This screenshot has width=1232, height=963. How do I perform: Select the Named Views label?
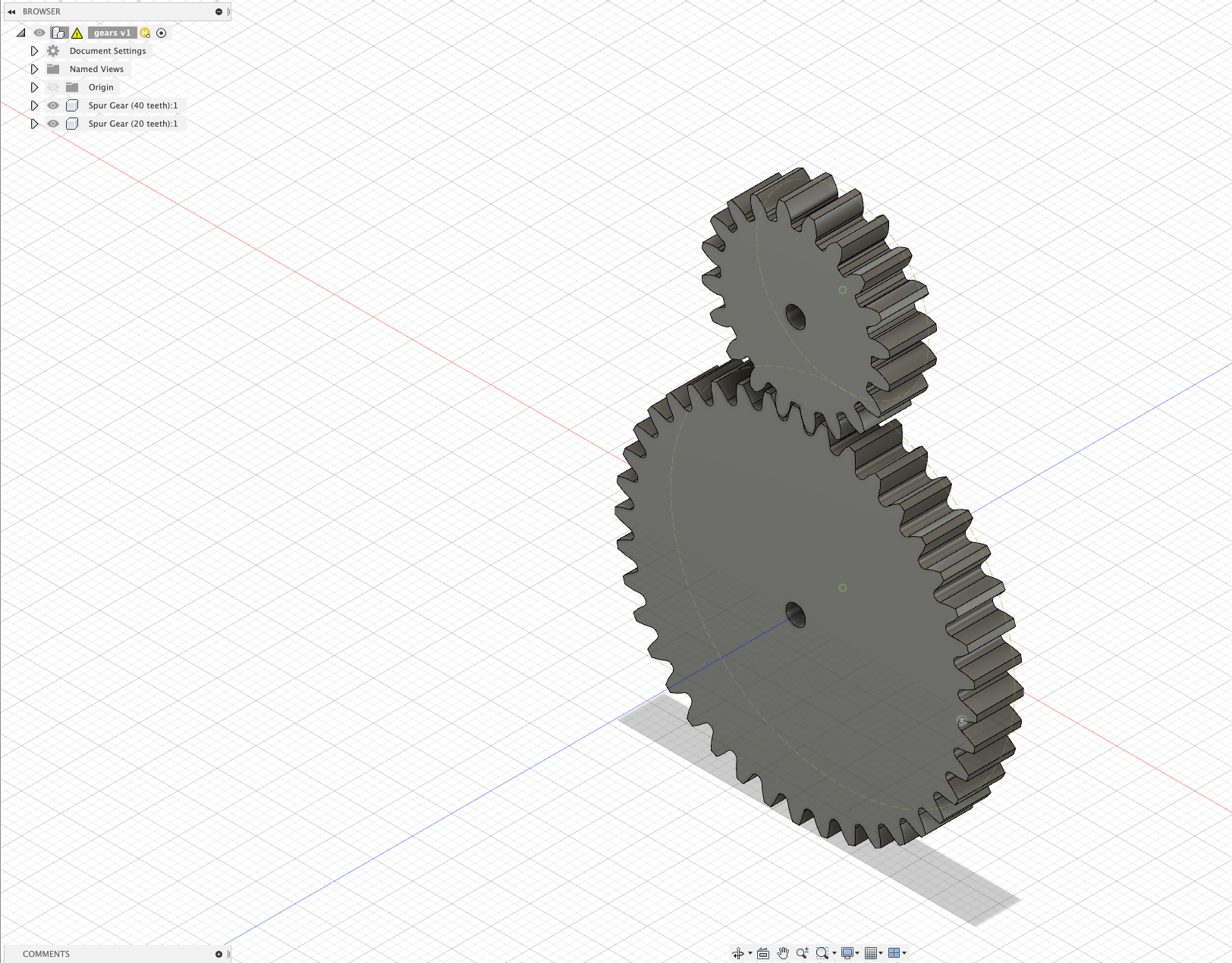[x=96, y=69]
